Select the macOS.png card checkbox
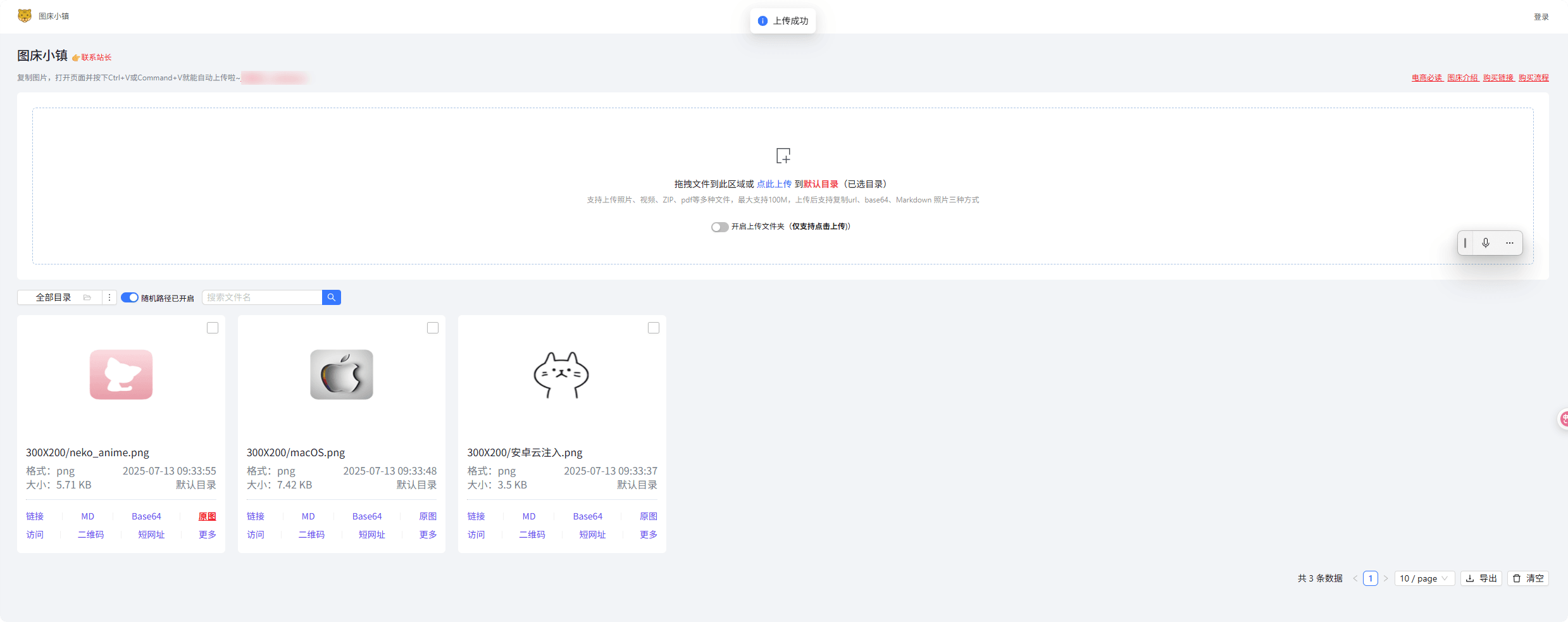 click(x=433, y=328)
